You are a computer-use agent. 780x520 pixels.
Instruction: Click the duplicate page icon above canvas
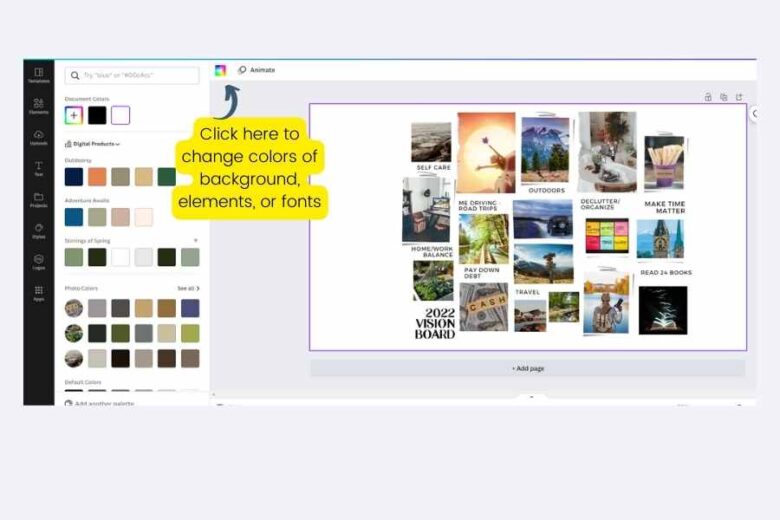coord(723,97)
